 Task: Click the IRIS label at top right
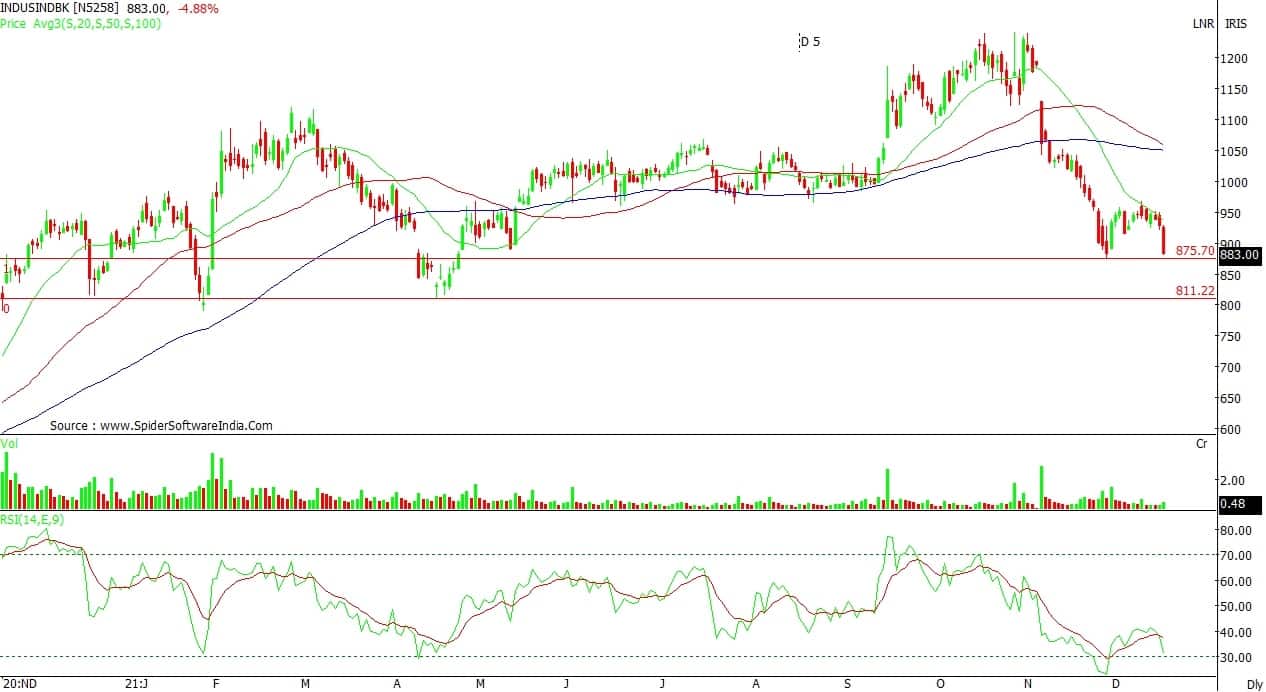click(x=1235, y=23)
